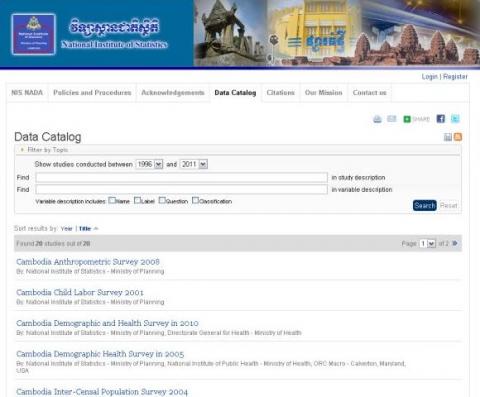Image resolution: width=480 pixels, height=397 pixels.
Task: Go to next results page arrow
Action: pyautogui.click(x=455, y=243)
